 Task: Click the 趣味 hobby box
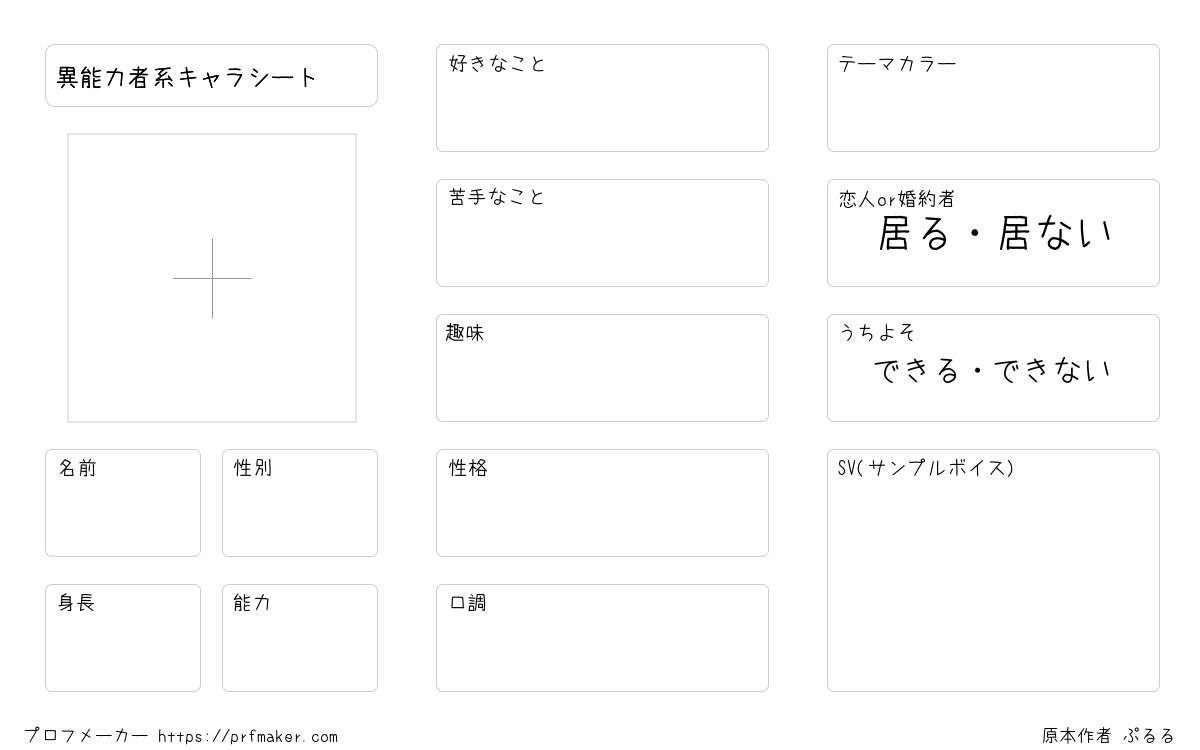click(x=602, y=368)
